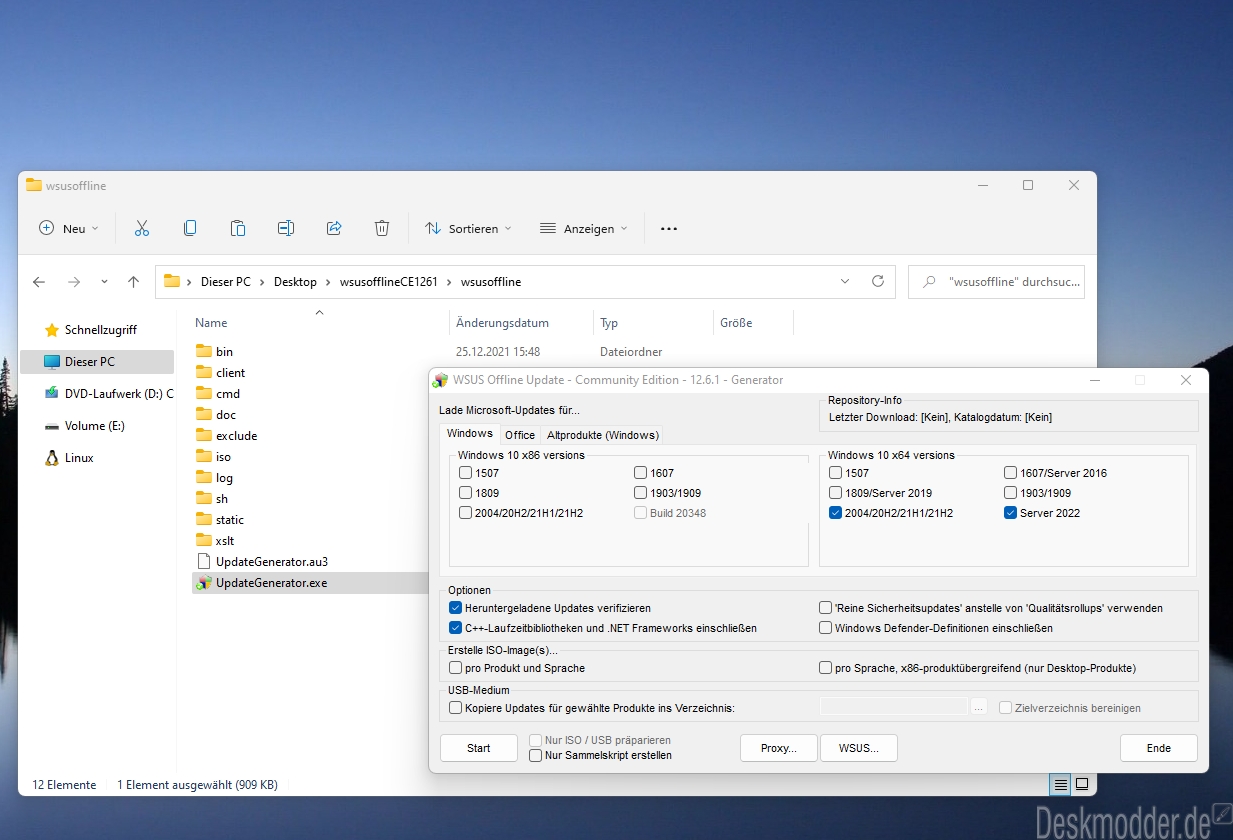Viewport: 1233px width, 840px height.
Task: Check Nur Sammelskript erstellen
Action: [x=536, y=755]
